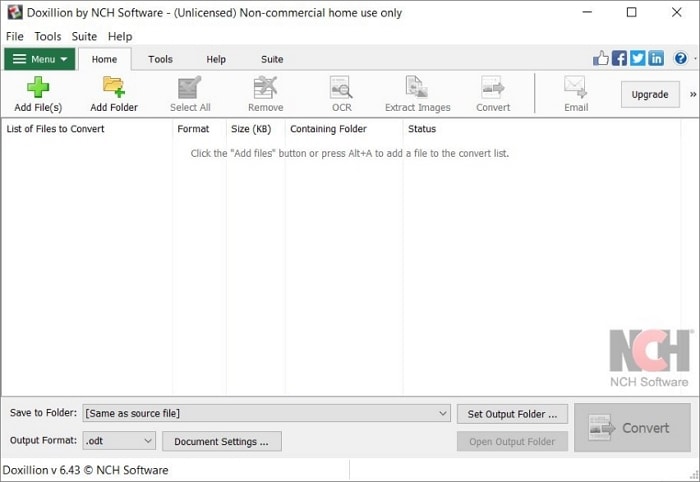Click the Size (KB) column header
The image size is (700, 482).
256,129
